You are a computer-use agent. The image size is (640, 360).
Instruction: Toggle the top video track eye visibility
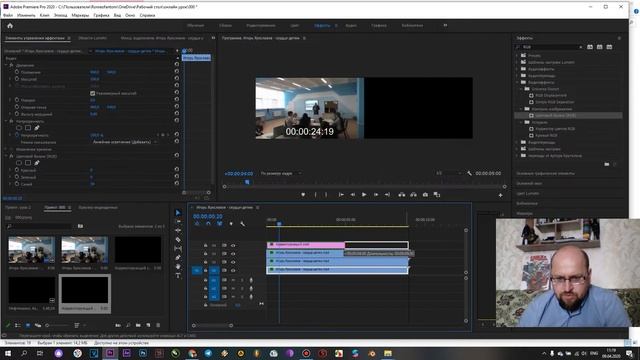[233, 245]
